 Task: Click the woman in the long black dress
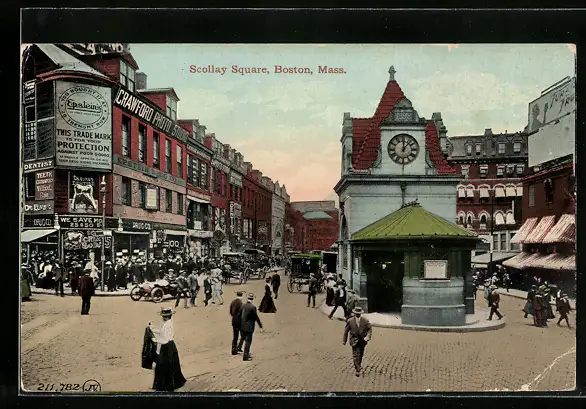[x=267, y=295]
